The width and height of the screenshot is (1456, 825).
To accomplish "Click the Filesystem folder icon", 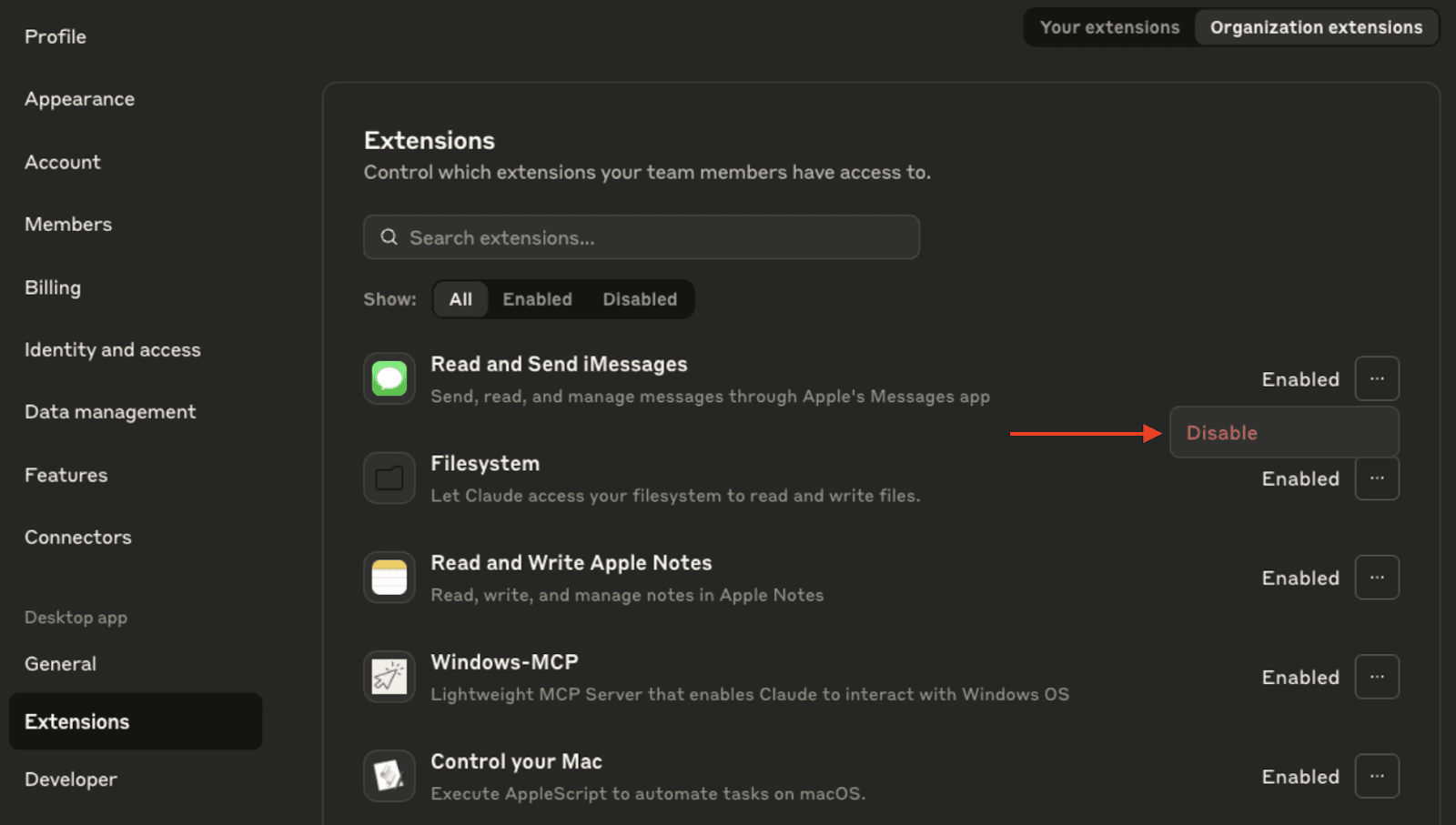I will click(389, 478).
